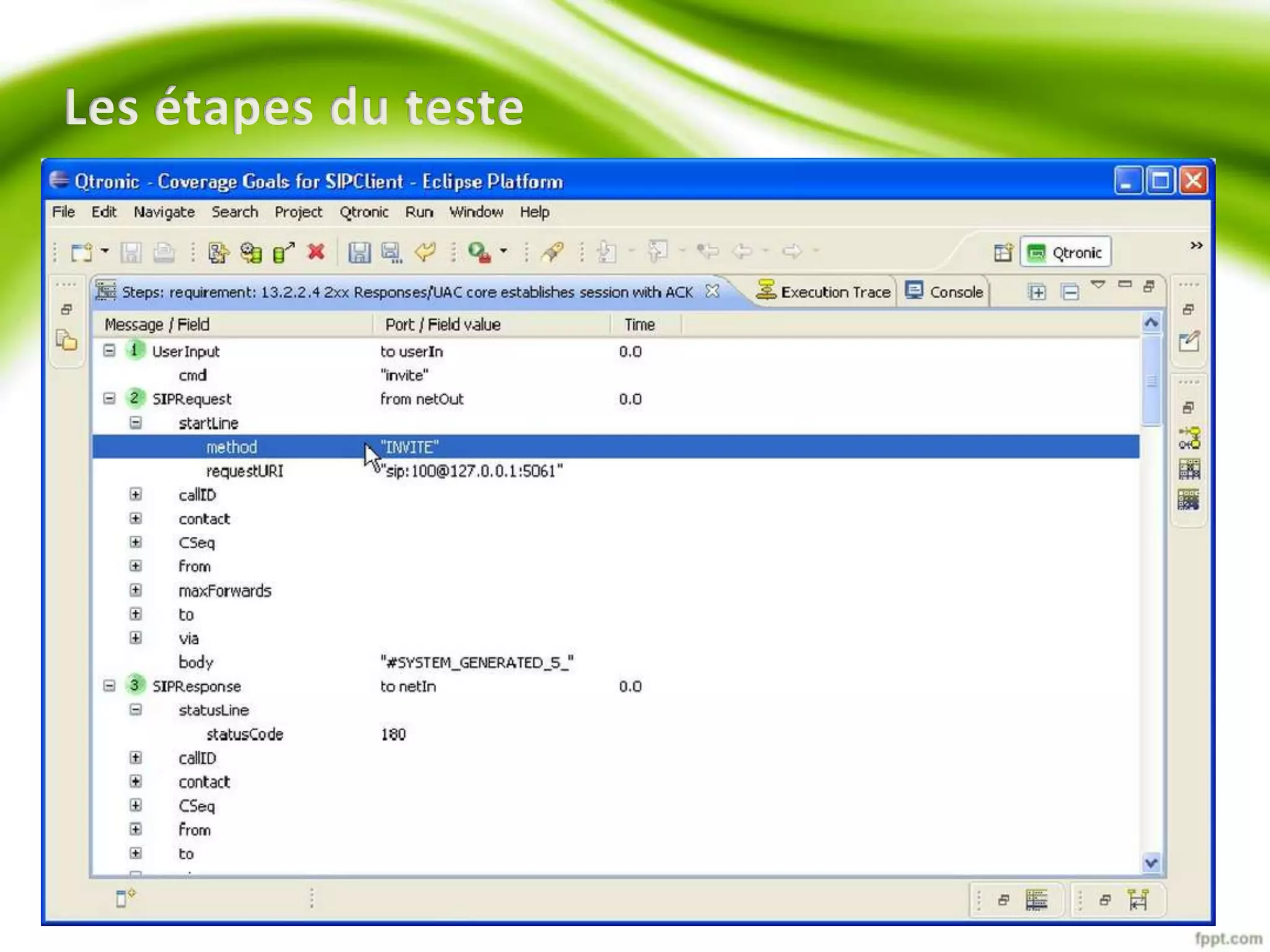Image resolution: width=1270 pixels, height=952 pixels.
Task: Open the dropdown next to the run icon
Action: pos(504,251)
